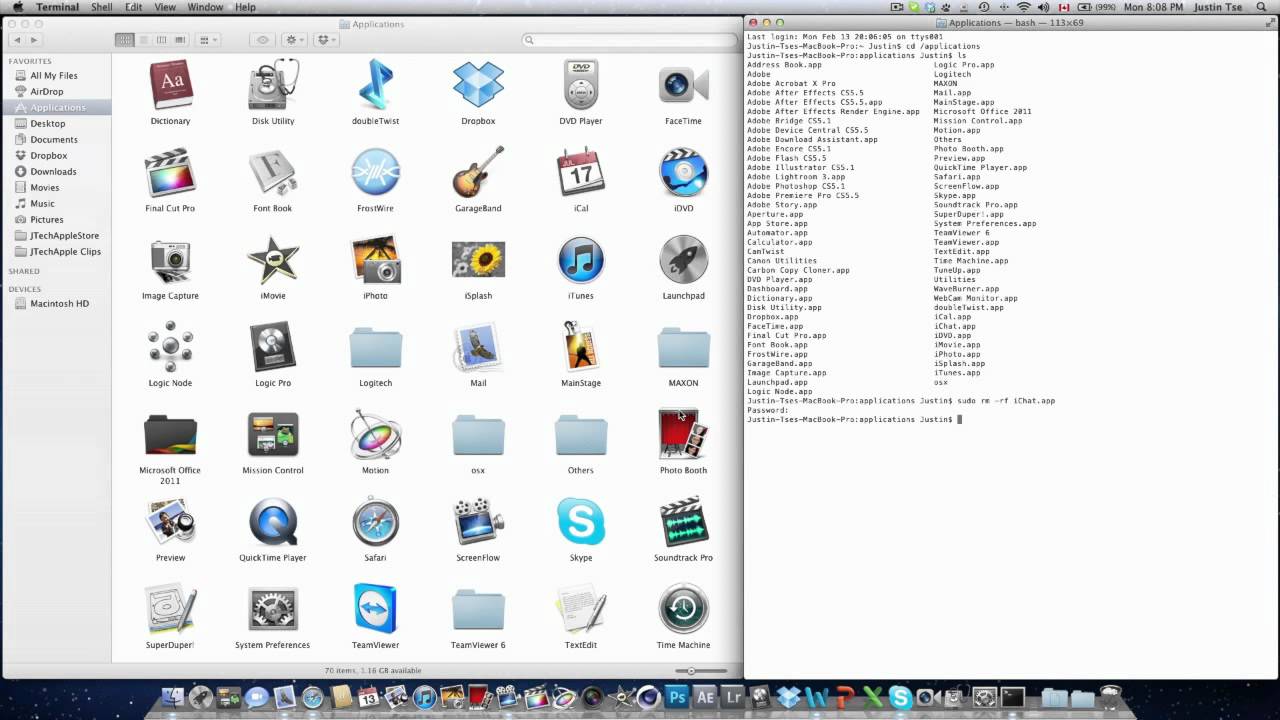This screenshot has width=1280, height=720.
Task: Click the Mail stamp icon
Action: pyautogui.click(x=478, y=347)
